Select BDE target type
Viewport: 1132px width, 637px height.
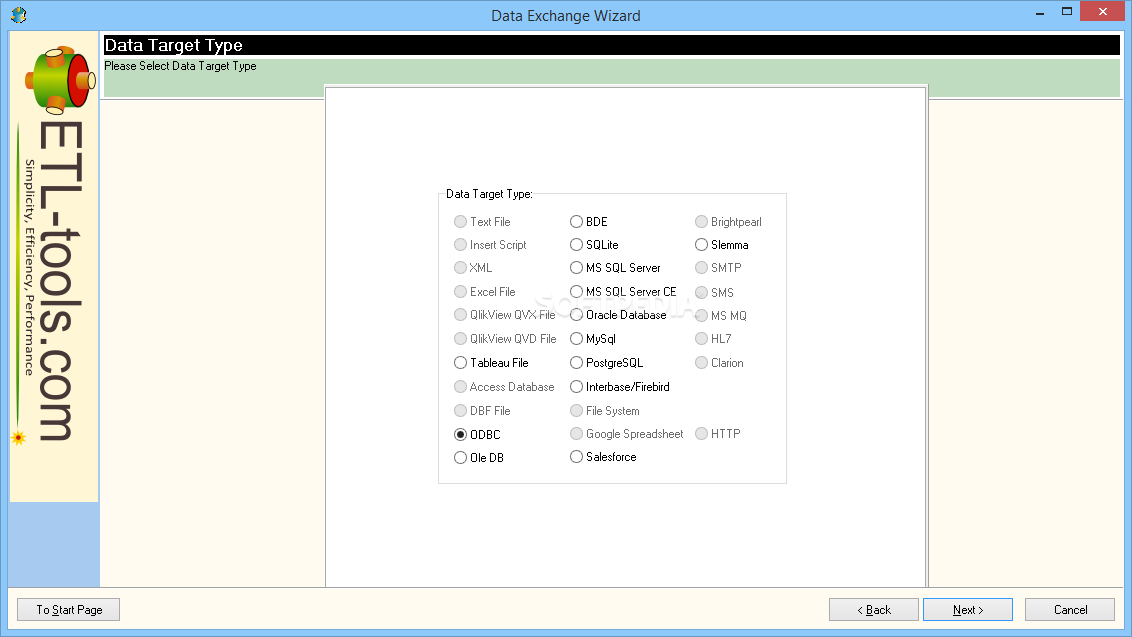pyautogui.click(x=588, y=222)
